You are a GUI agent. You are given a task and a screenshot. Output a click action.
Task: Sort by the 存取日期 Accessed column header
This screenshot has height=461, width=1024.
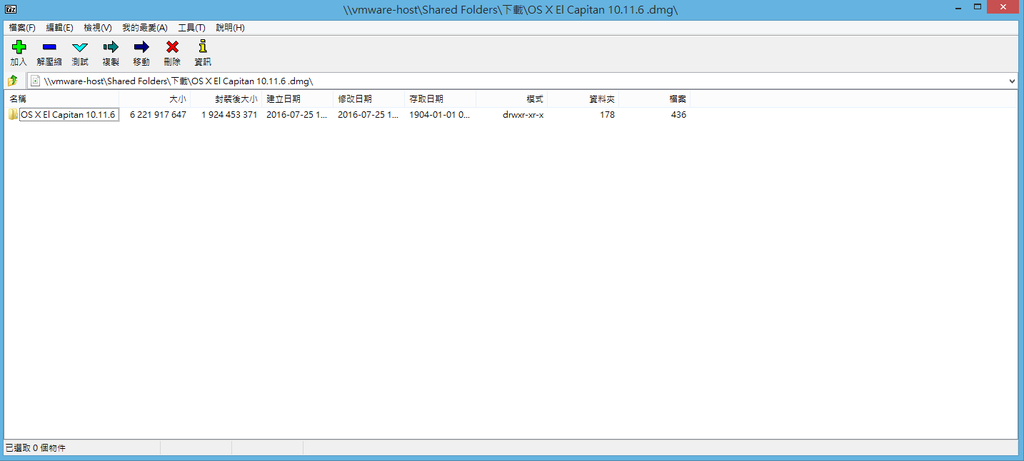tap(440, 99)
